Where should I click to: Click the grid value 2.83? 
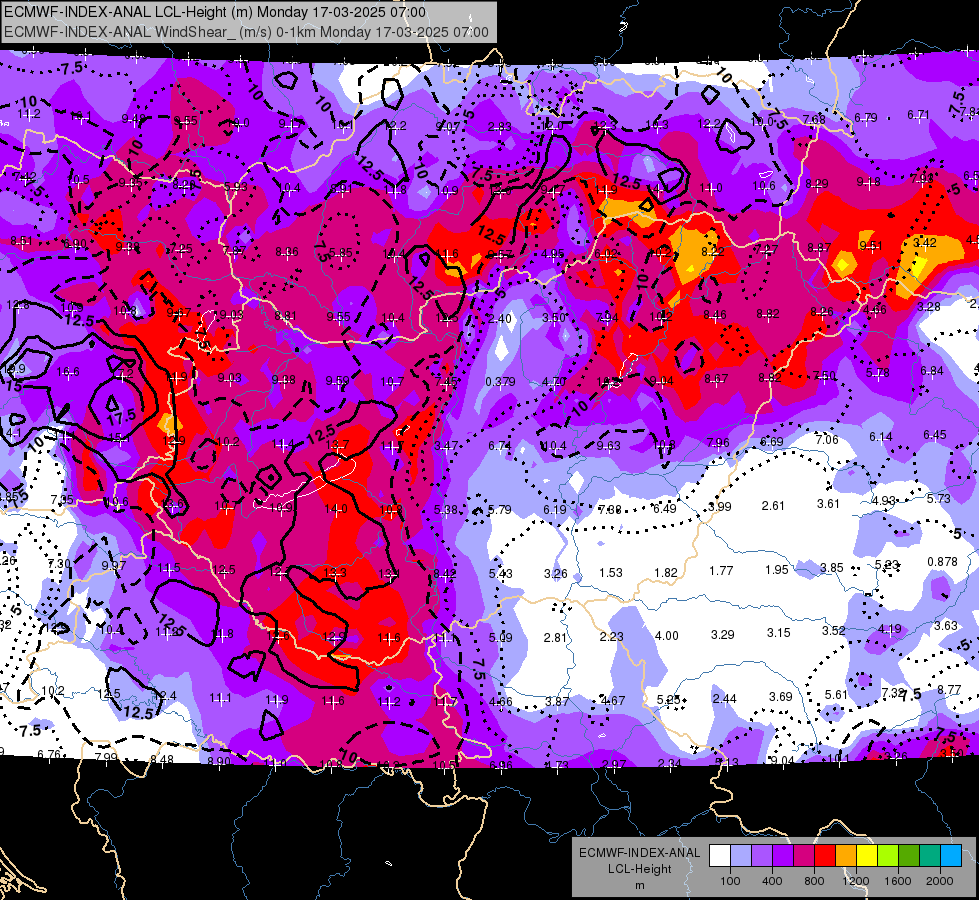499,127
